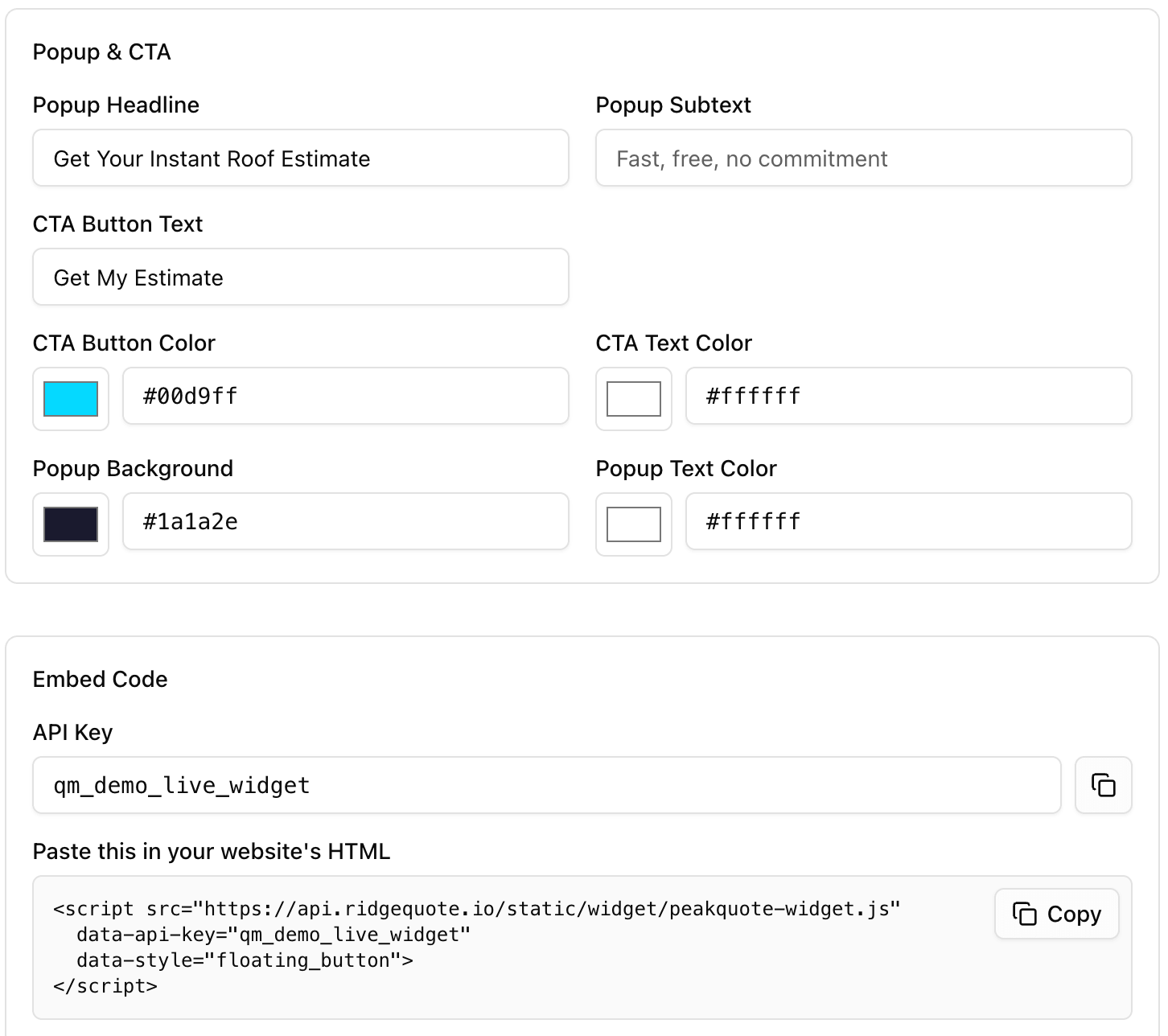Image resolution: width=1168 pixels, height=1036 pixels.
Task: Click the Copy button for the embed script
Action: (1056, 914)
